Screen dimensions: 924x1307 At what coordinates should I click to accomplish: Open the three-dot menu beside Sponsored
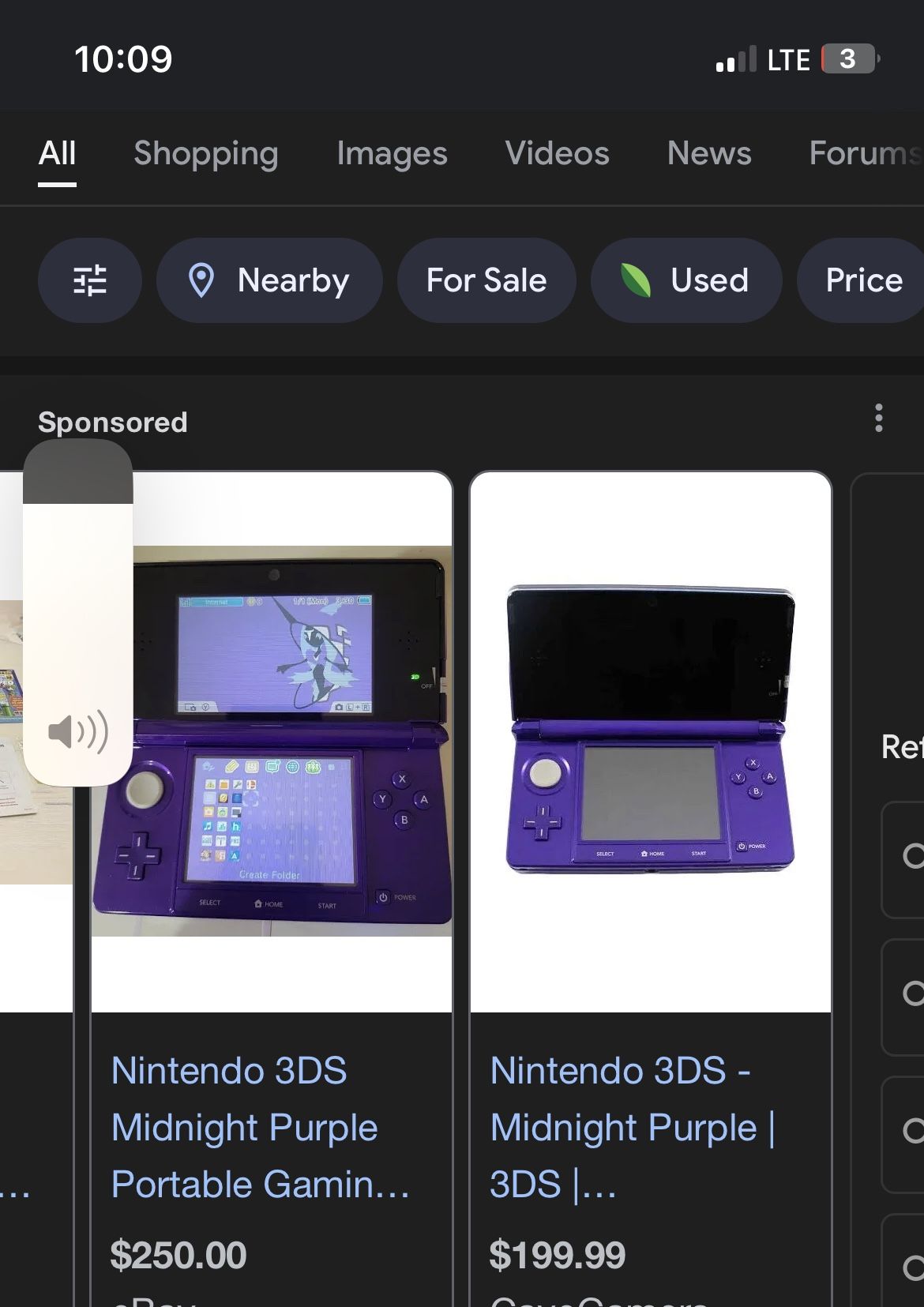coord(878,419)
